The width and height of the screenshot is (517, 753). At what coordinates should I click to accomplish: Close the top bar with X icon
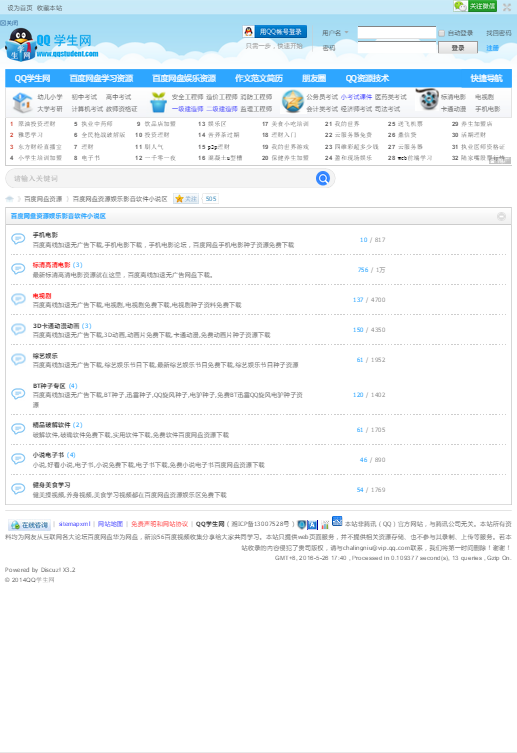[507, 7]
